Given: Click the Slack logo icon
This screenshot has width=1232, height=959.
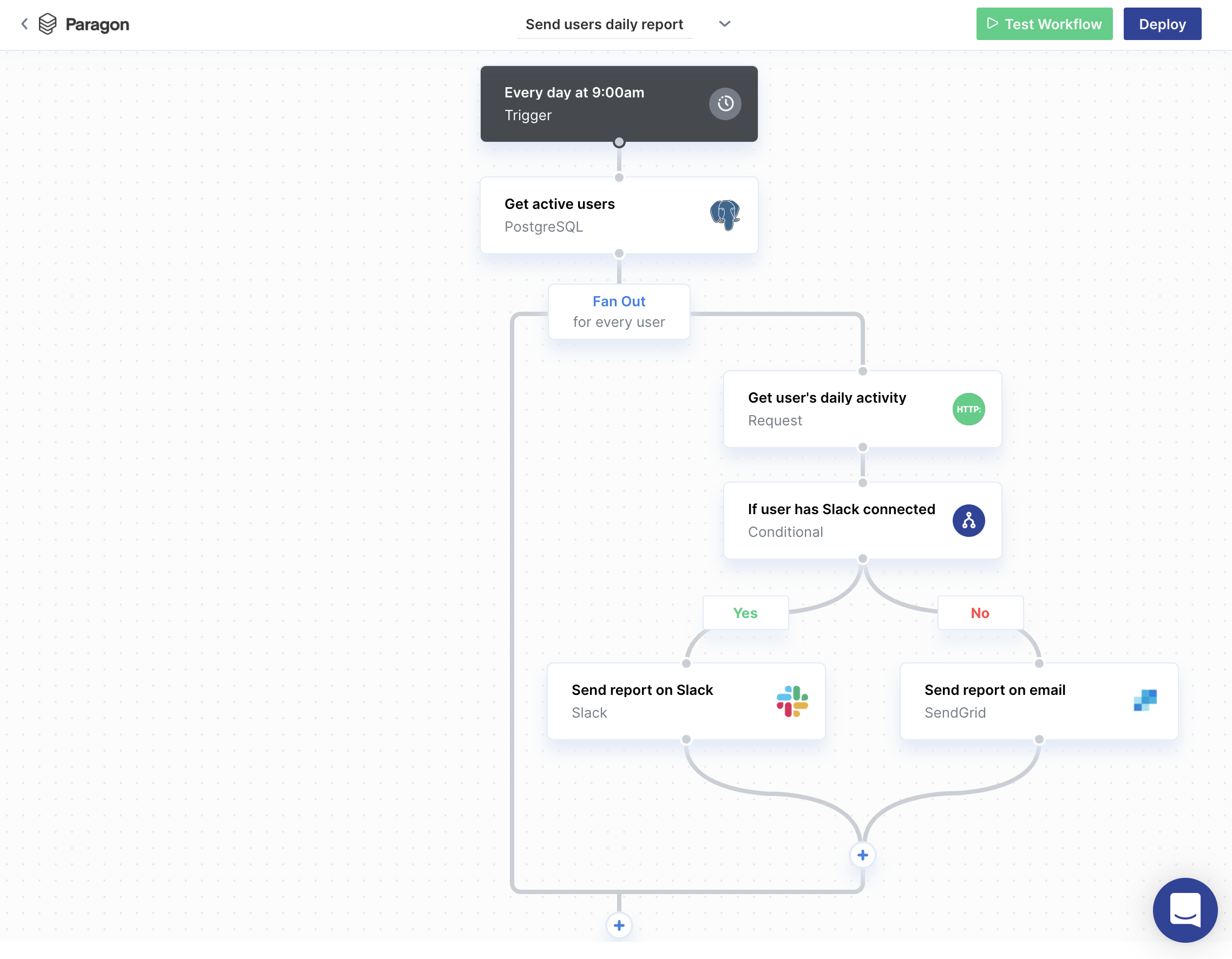Looking at the screenshot, I should coord(792,701).
